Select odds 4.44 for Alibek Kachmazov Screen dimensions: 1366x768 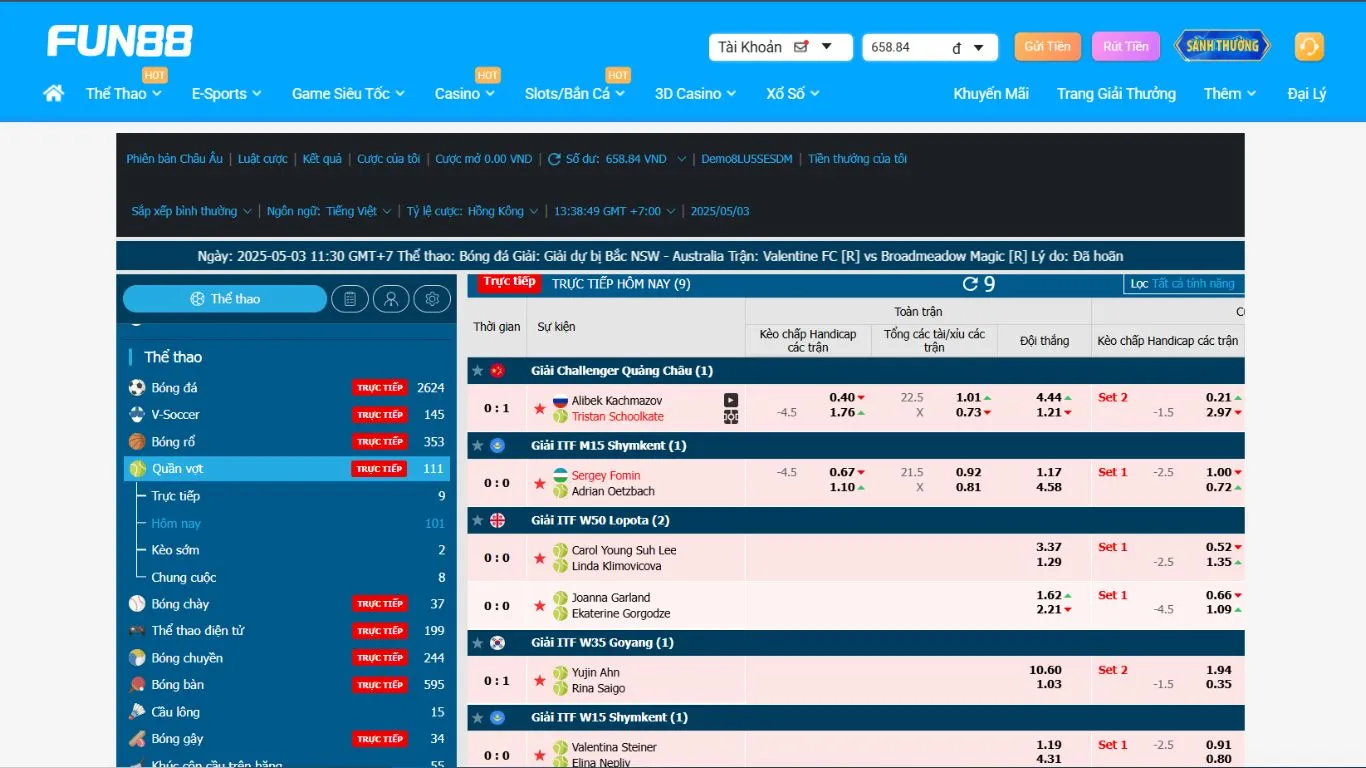coord(1049,397)
